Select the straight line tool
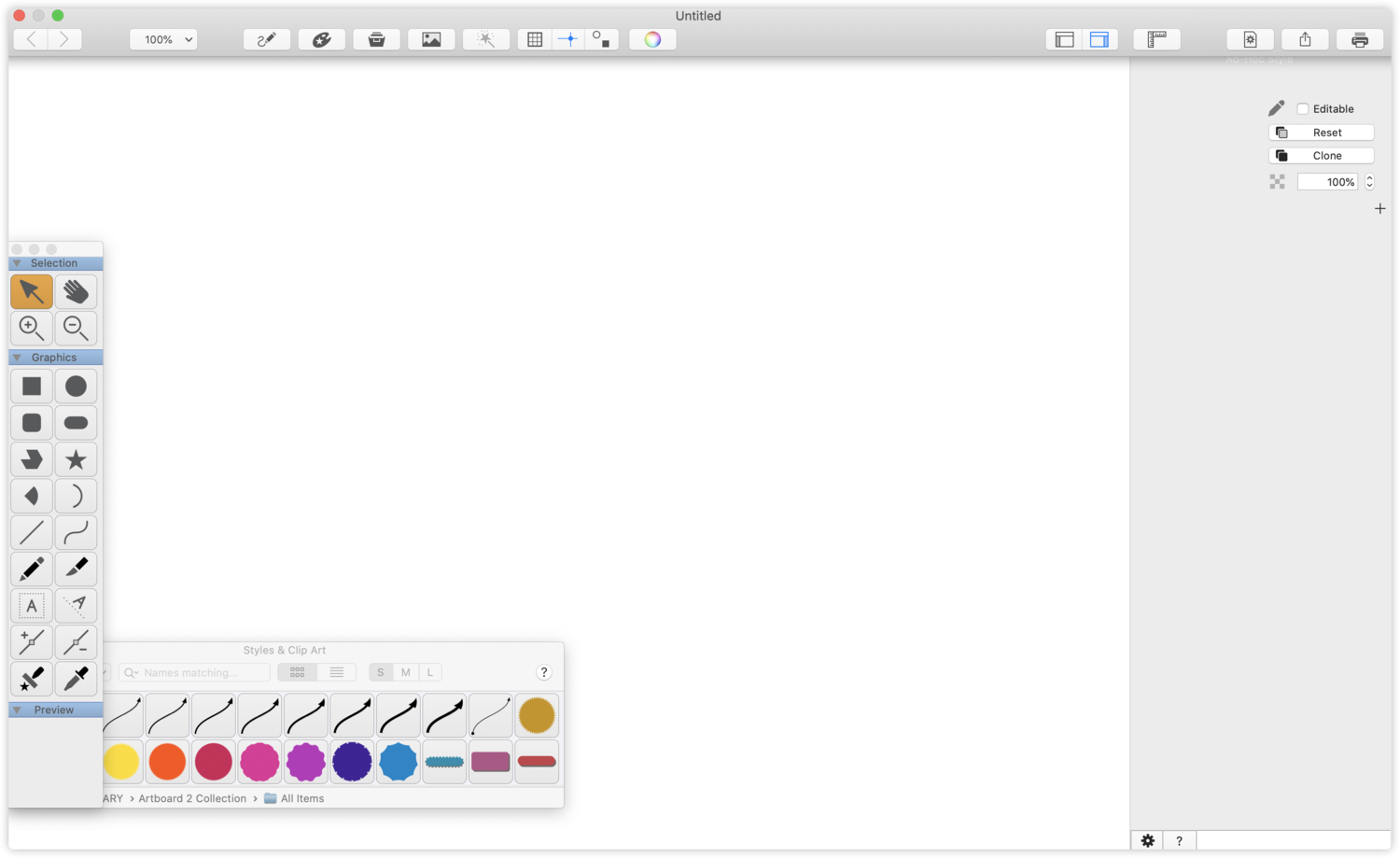Image resolution: width=1400 pixels, height=858 pixels. click(x=32, y=532)
